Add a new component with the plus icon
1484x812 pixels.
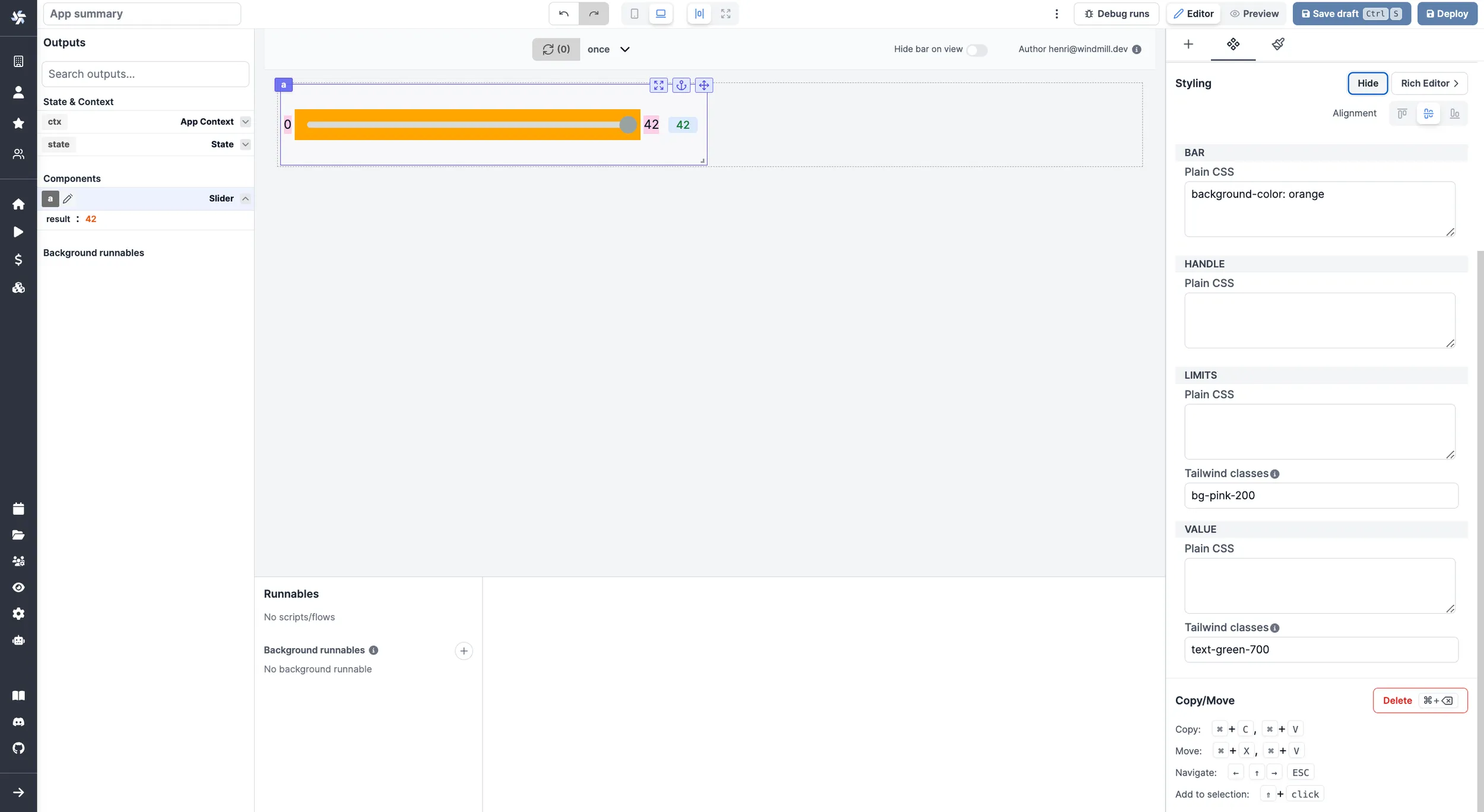coord(1188,44)
